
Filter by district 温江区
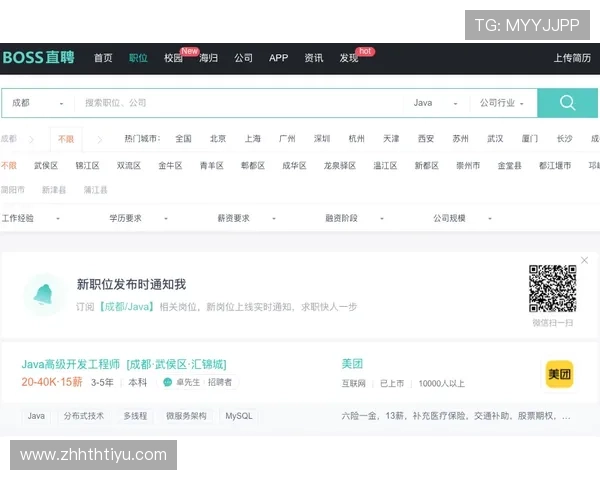385,166
